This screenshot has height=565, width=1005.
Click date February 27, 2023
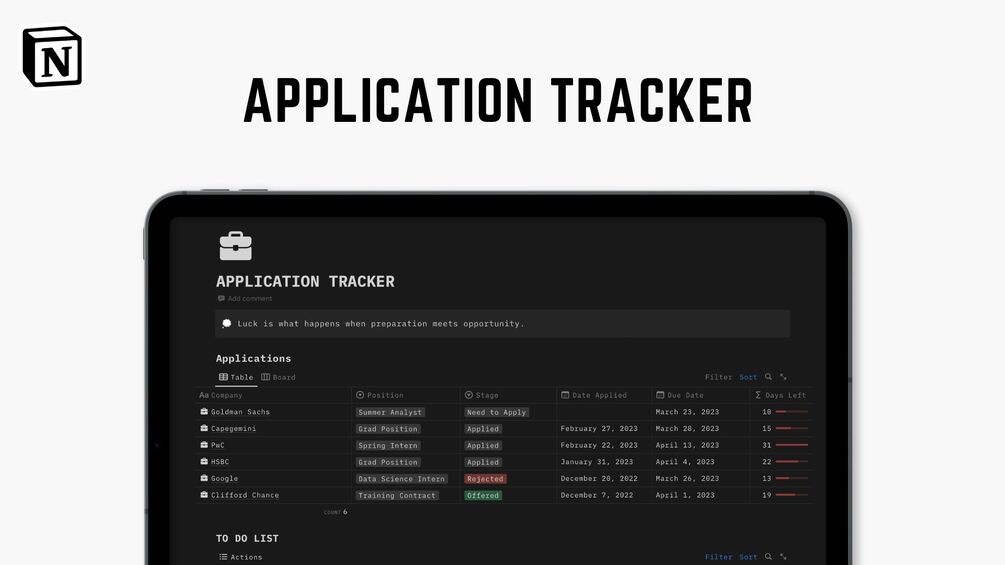coord(599,429)
